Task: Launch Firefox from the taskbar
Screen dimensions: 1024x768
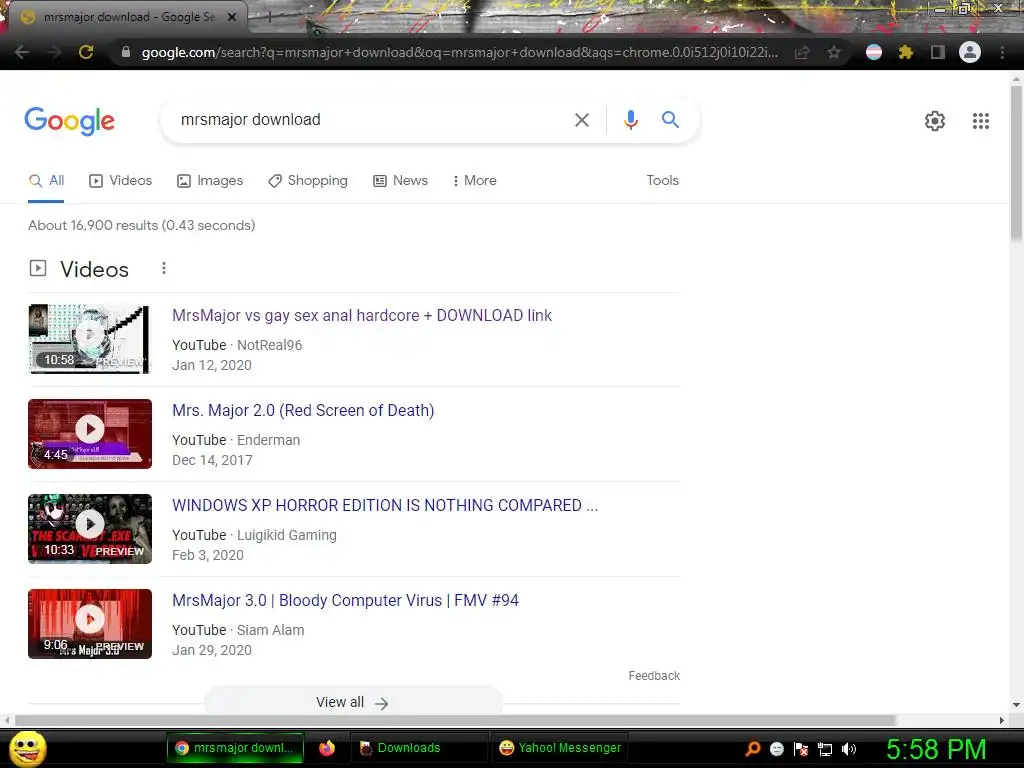Action: click(327, 748)
